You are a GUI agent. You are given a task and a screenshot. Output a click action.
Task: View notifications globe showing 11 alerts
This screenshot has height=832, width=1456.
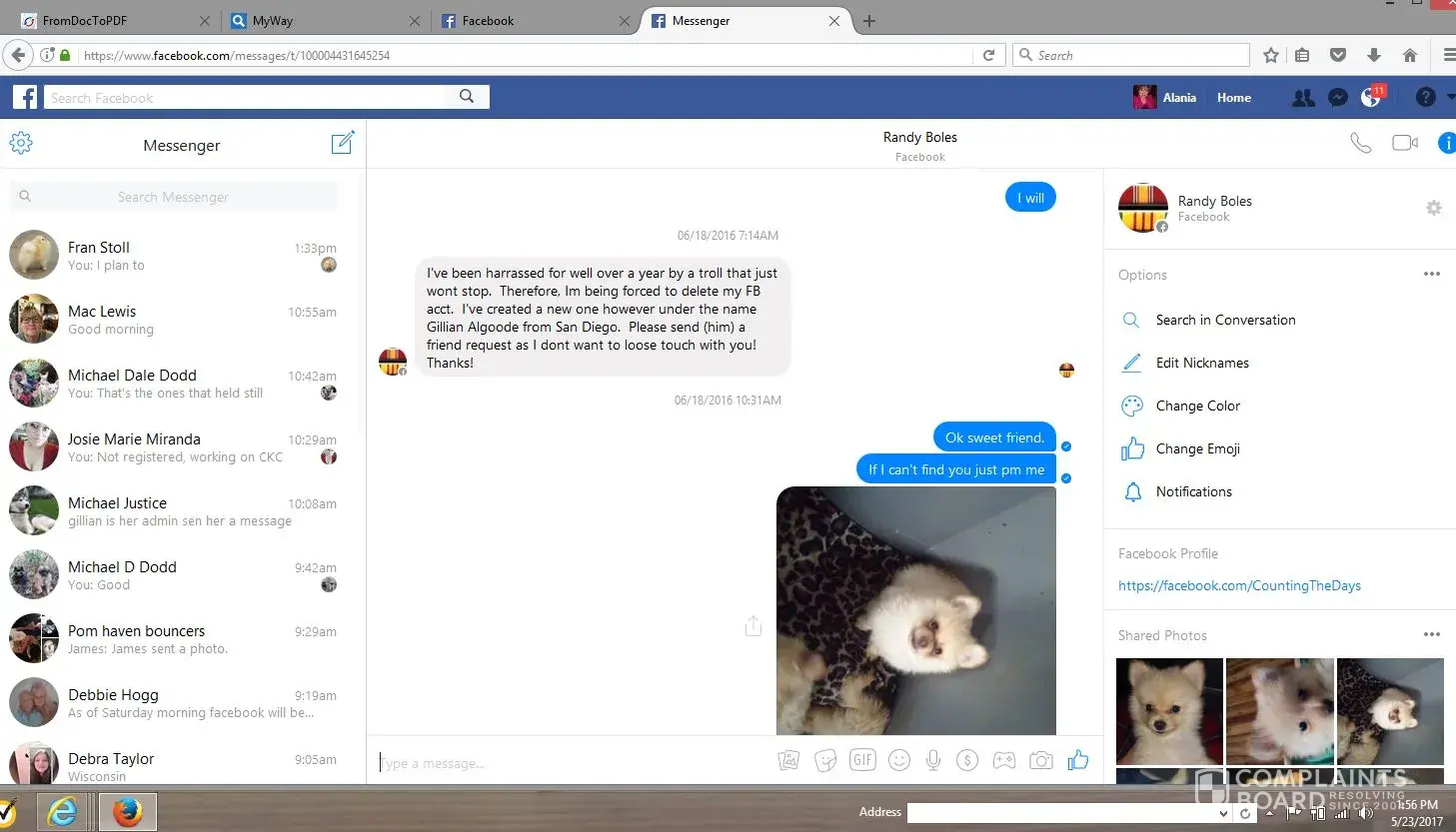(1371, 97)
